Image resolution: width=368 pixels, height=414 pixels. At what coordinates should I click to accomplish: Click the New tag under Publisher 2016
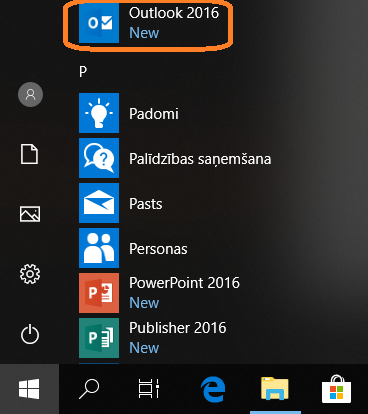point(144,348)
